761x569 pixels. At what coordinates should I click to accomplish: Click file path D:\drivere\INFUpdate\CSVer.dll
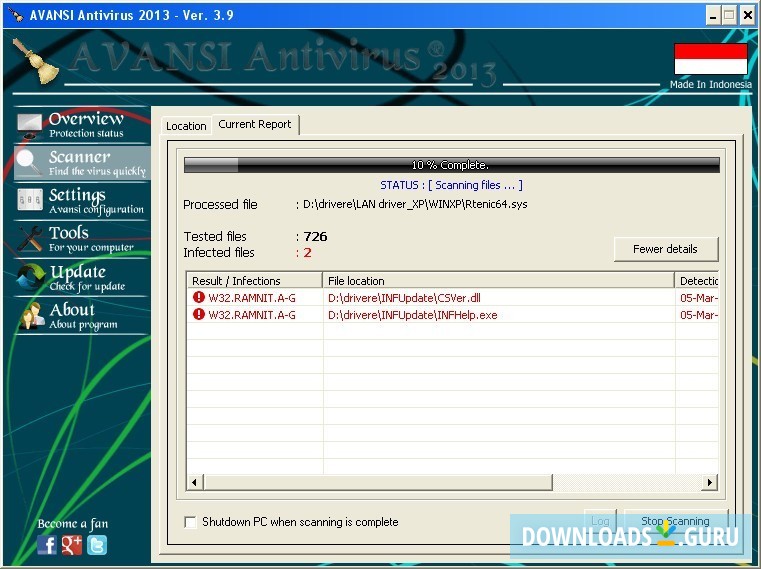pyautogui.click(x=404, y=298)
